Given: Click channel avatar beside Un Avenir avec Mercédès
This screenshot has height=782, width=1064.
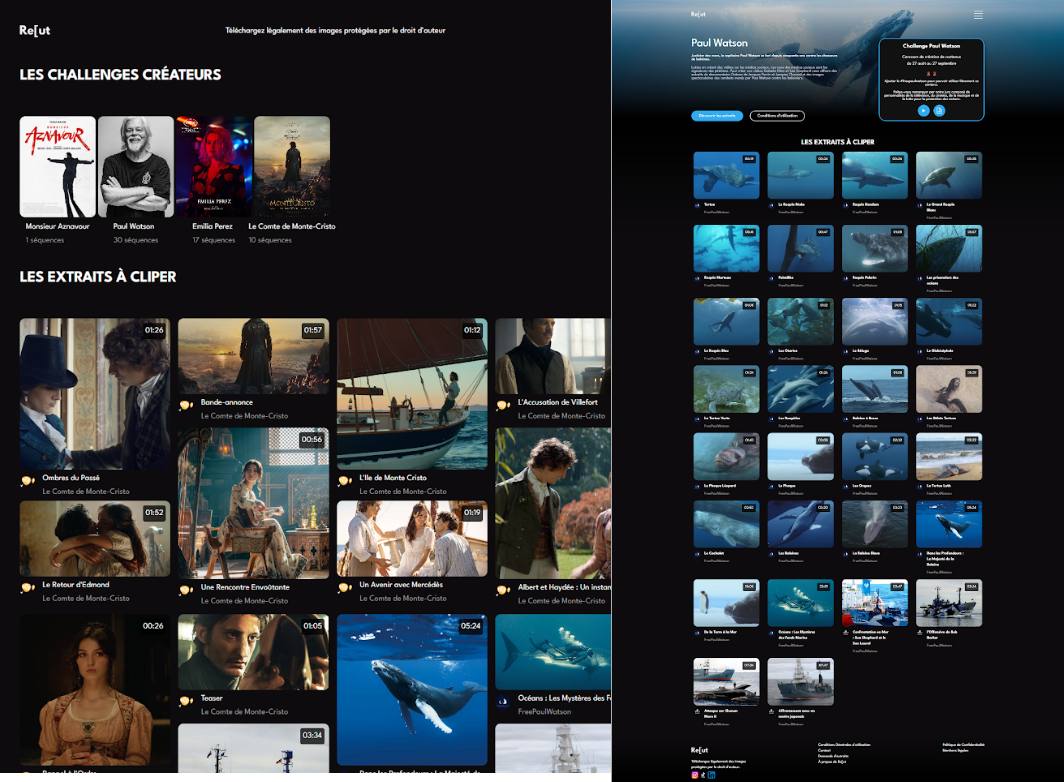Looking at the screenshot, I should (x=345, y=587).
